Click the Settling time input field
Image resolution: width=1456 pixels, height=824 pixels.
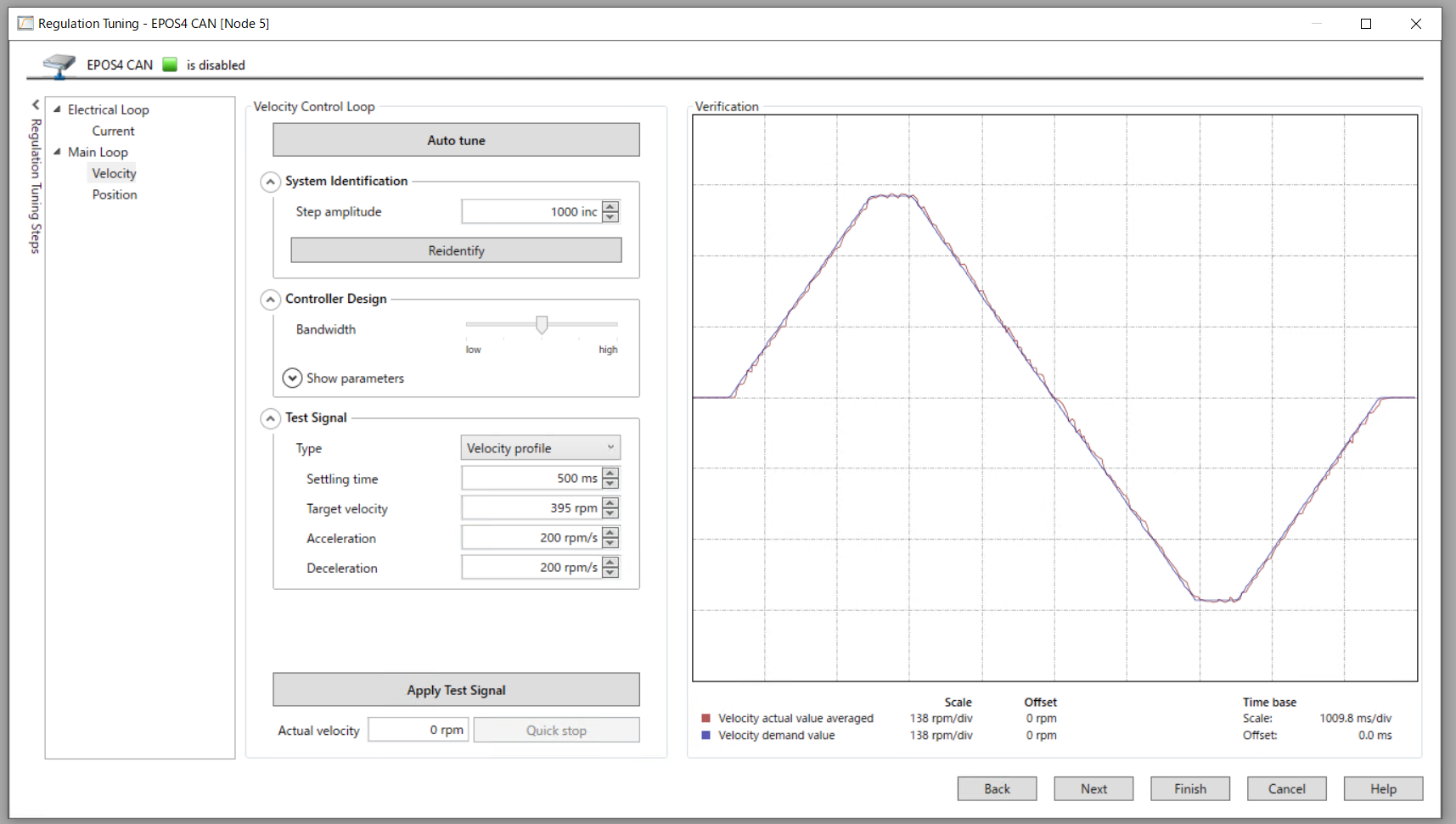point(531,478)
